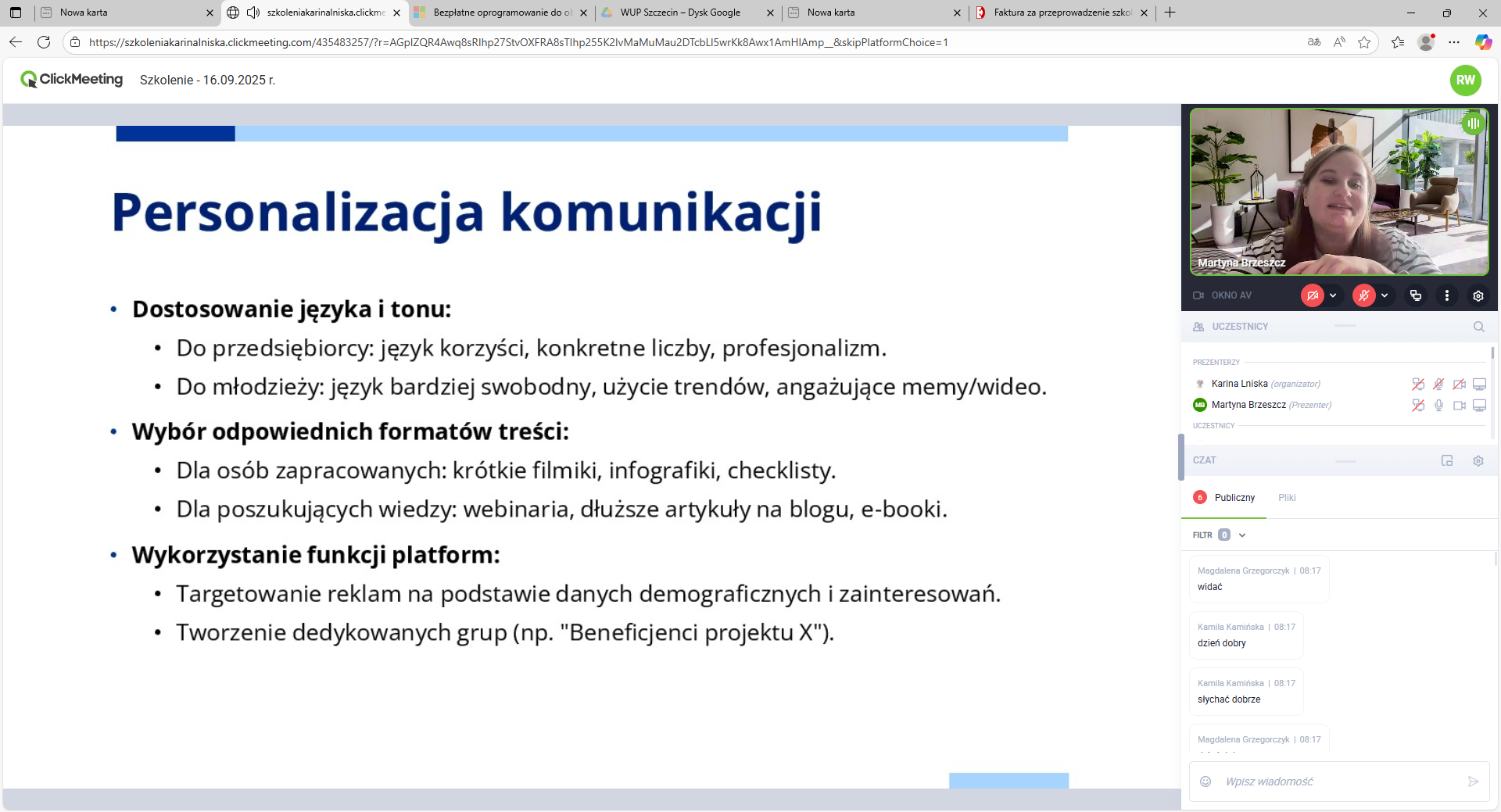Screen dimensions: 1501x812
Task: Open the favorites list icon
Action: tap(1398, 42)
